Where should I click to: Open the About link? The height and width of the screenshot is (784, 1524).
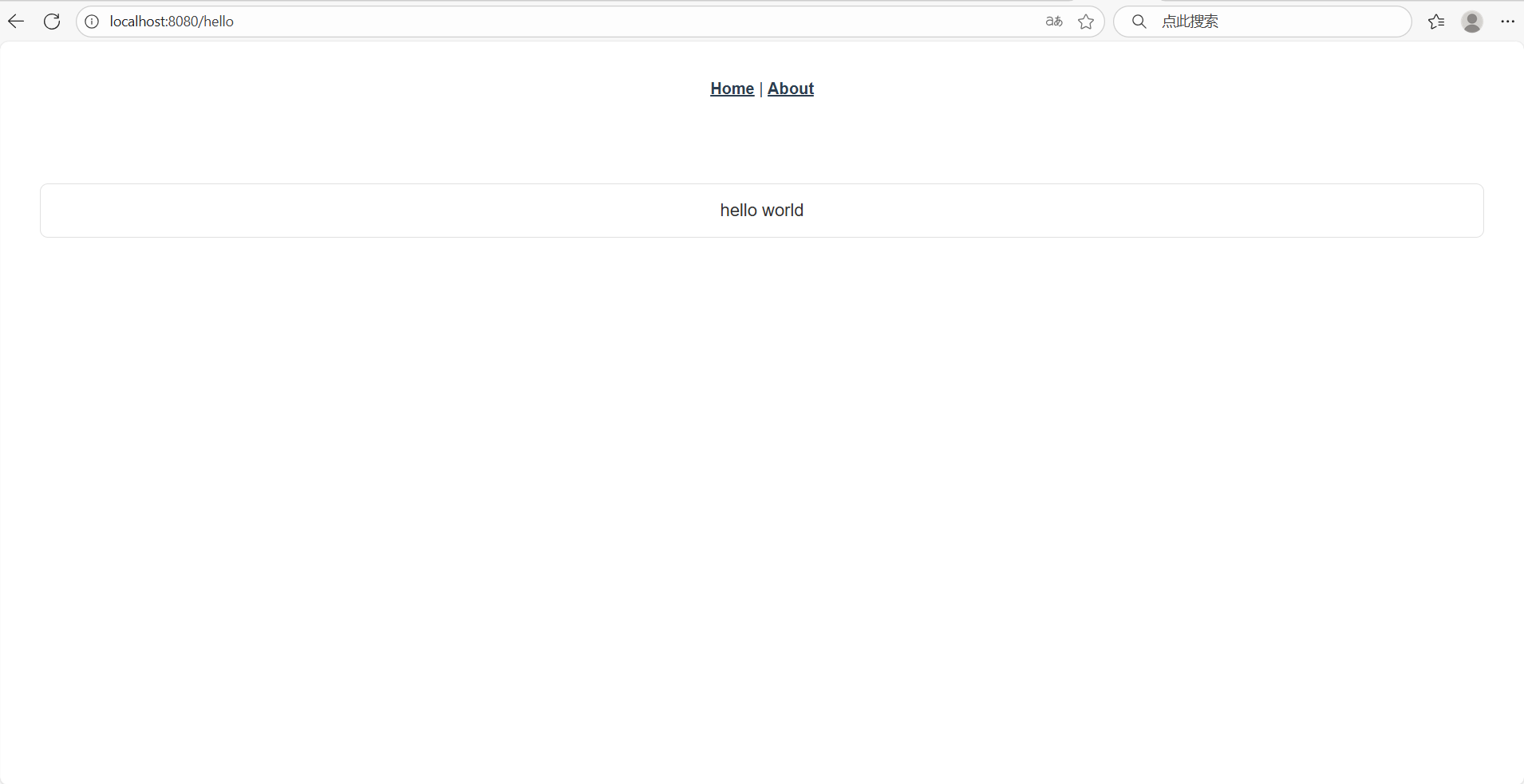pyautogui.click(x=791, y=89)
